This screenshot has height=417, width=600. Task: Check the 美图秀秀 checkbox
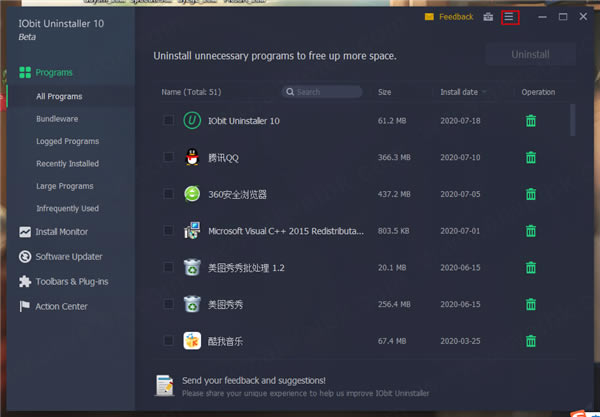pos(168,304)
